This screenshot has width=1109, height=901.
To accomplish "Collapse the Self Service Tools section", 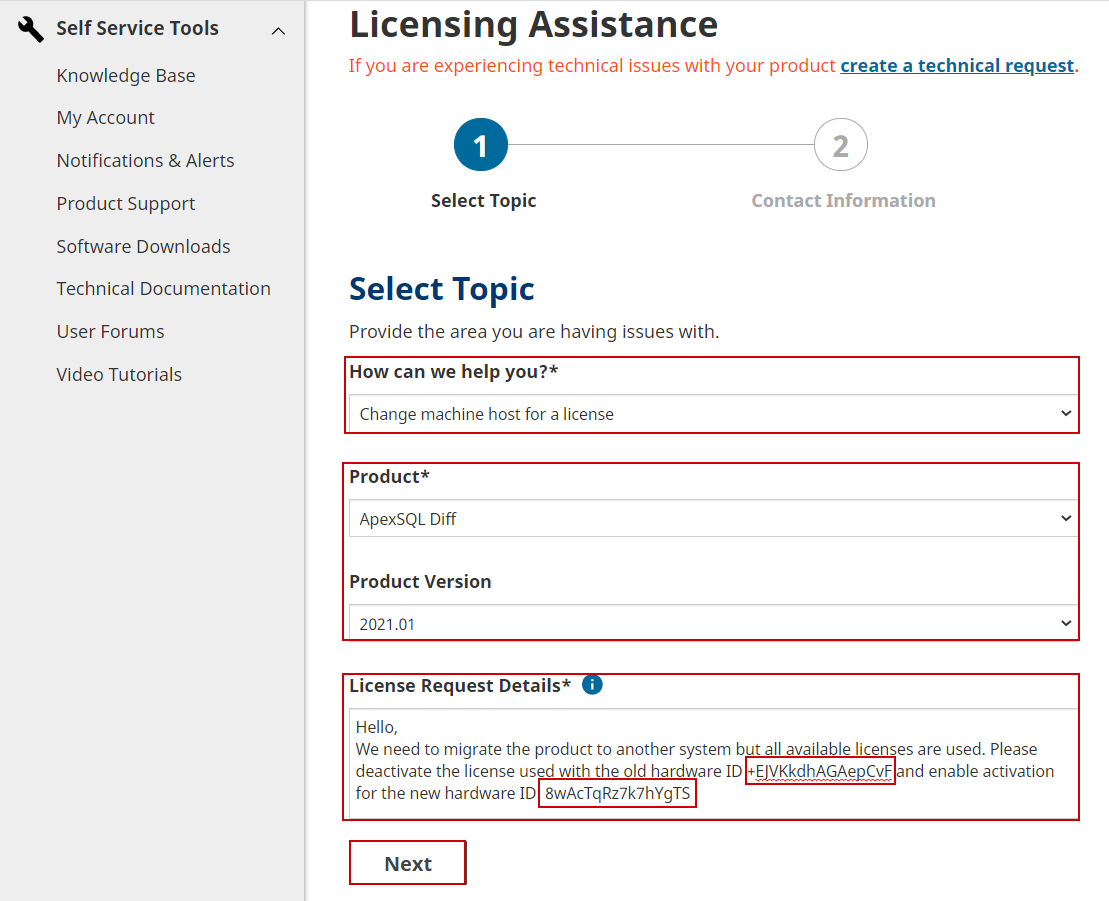I will (x=279, y=31).
